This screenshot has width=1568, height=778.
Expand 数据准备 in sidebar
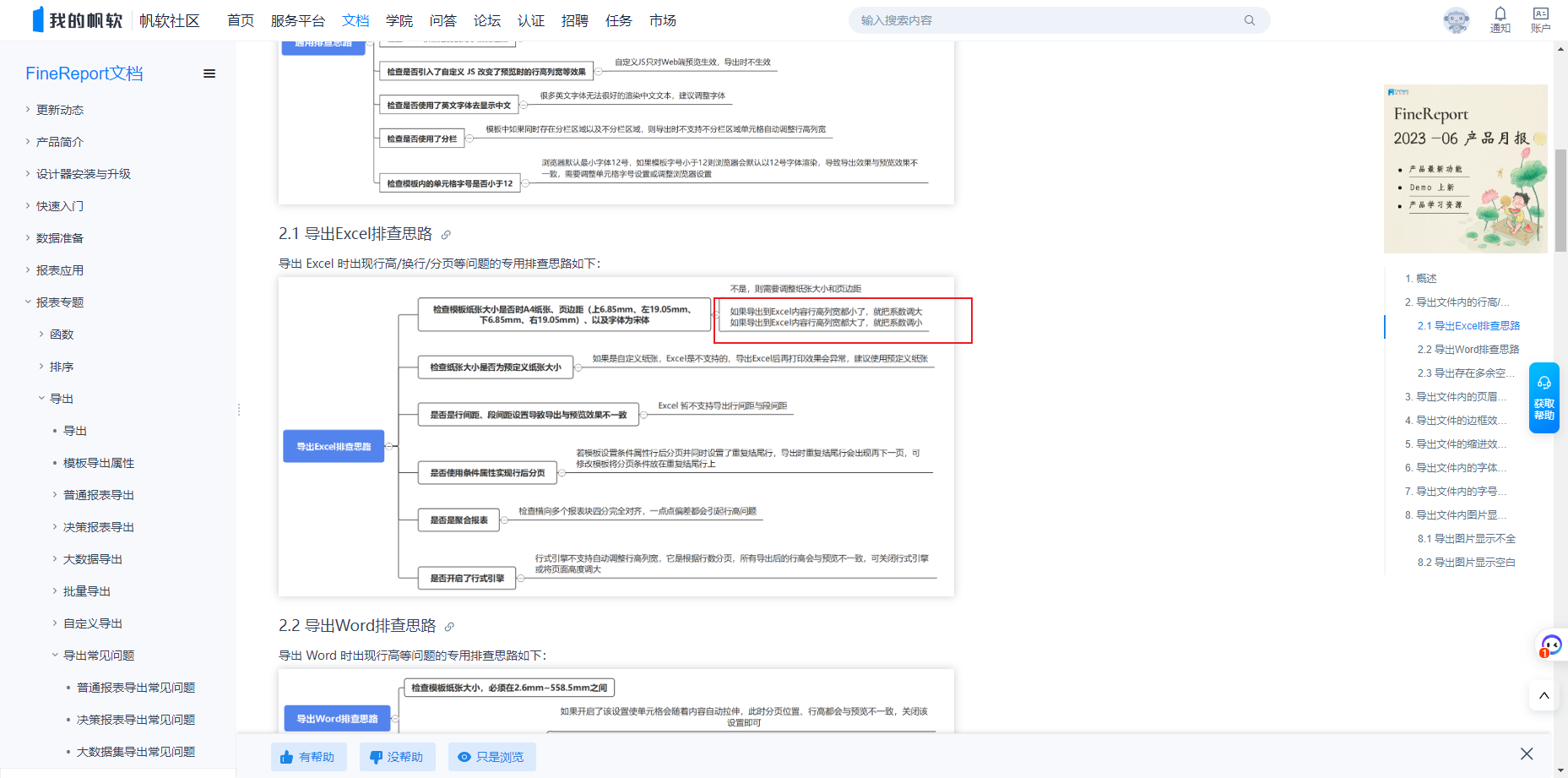click(28, 237)
